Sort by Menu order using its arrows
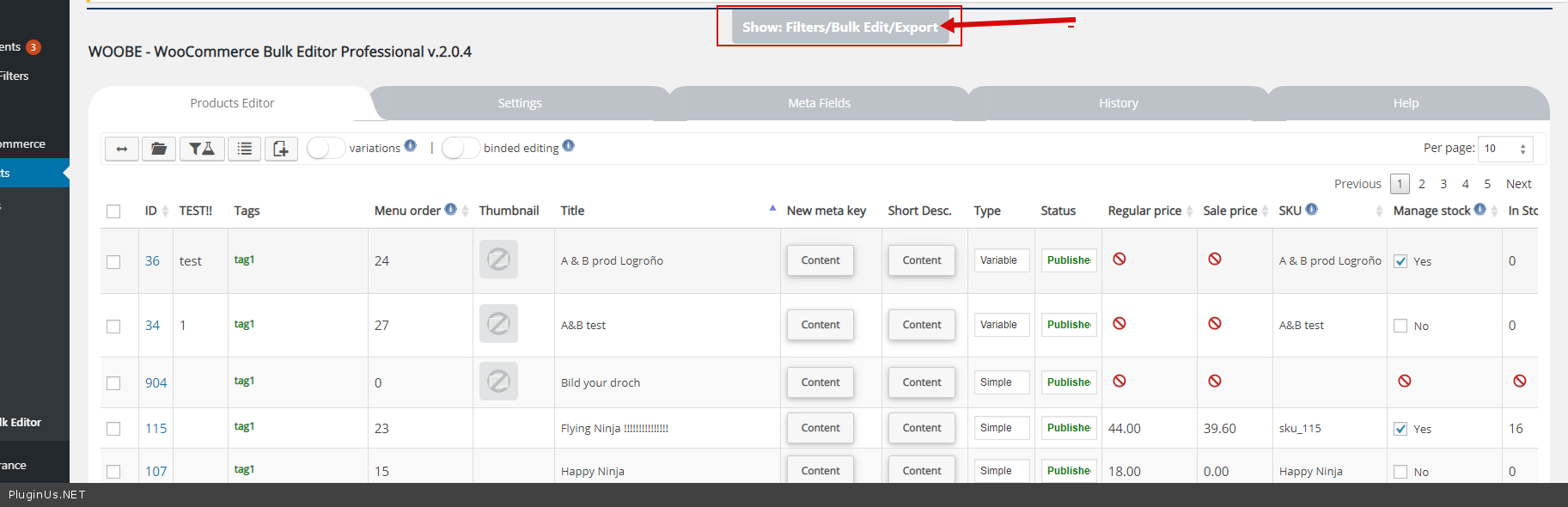 click(465, 211)
